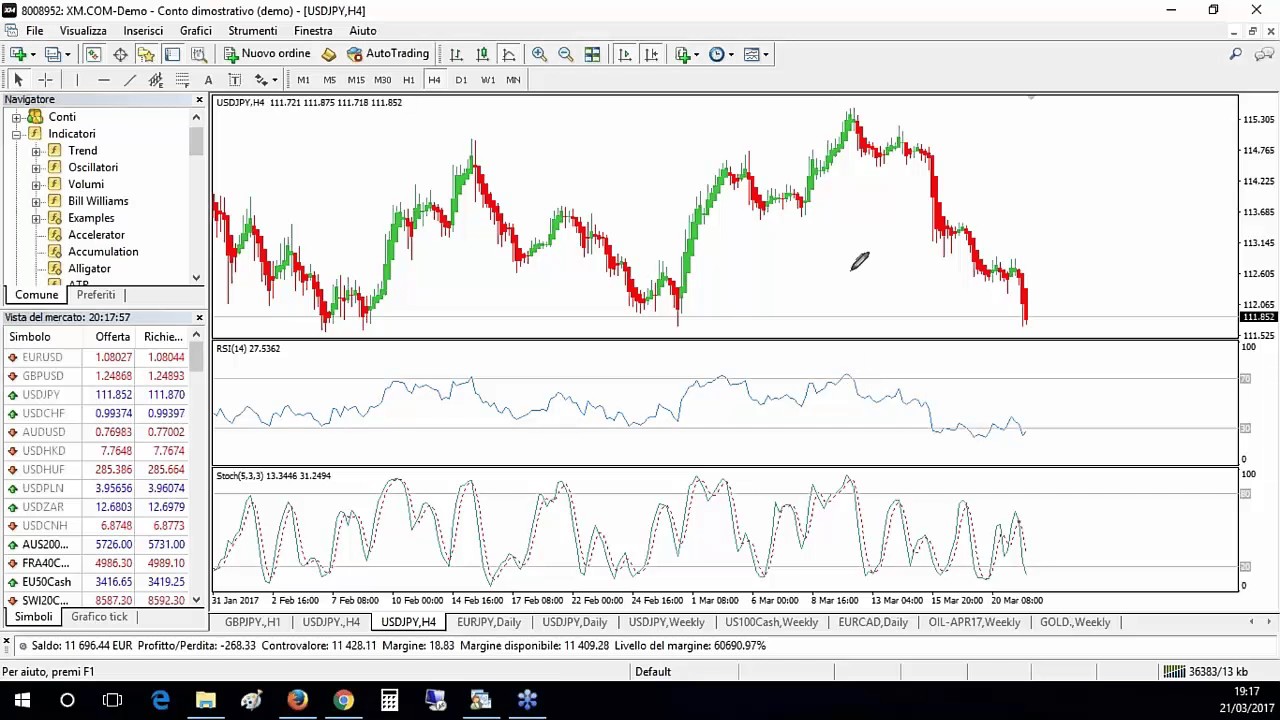Switch timeframe to M1

303,80
